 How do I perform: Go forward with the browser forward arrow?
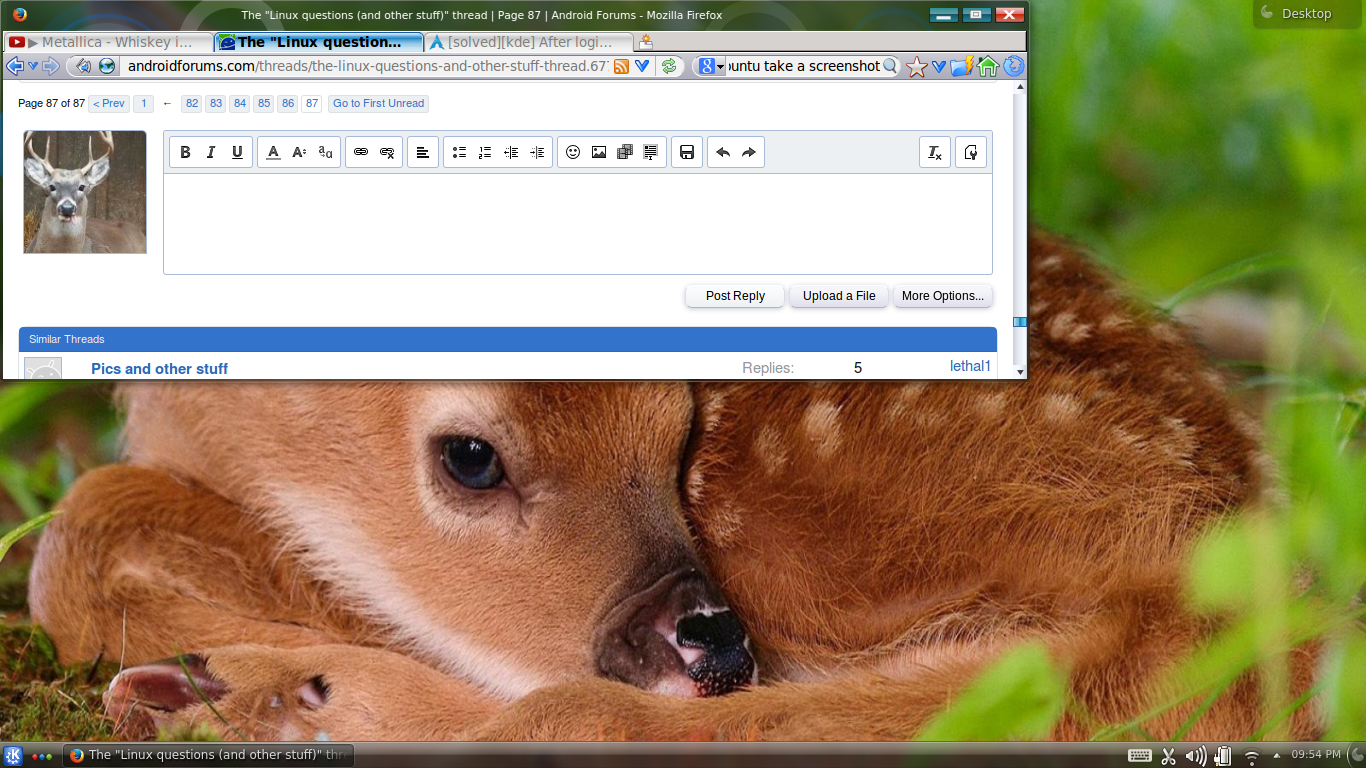point(50,66)
